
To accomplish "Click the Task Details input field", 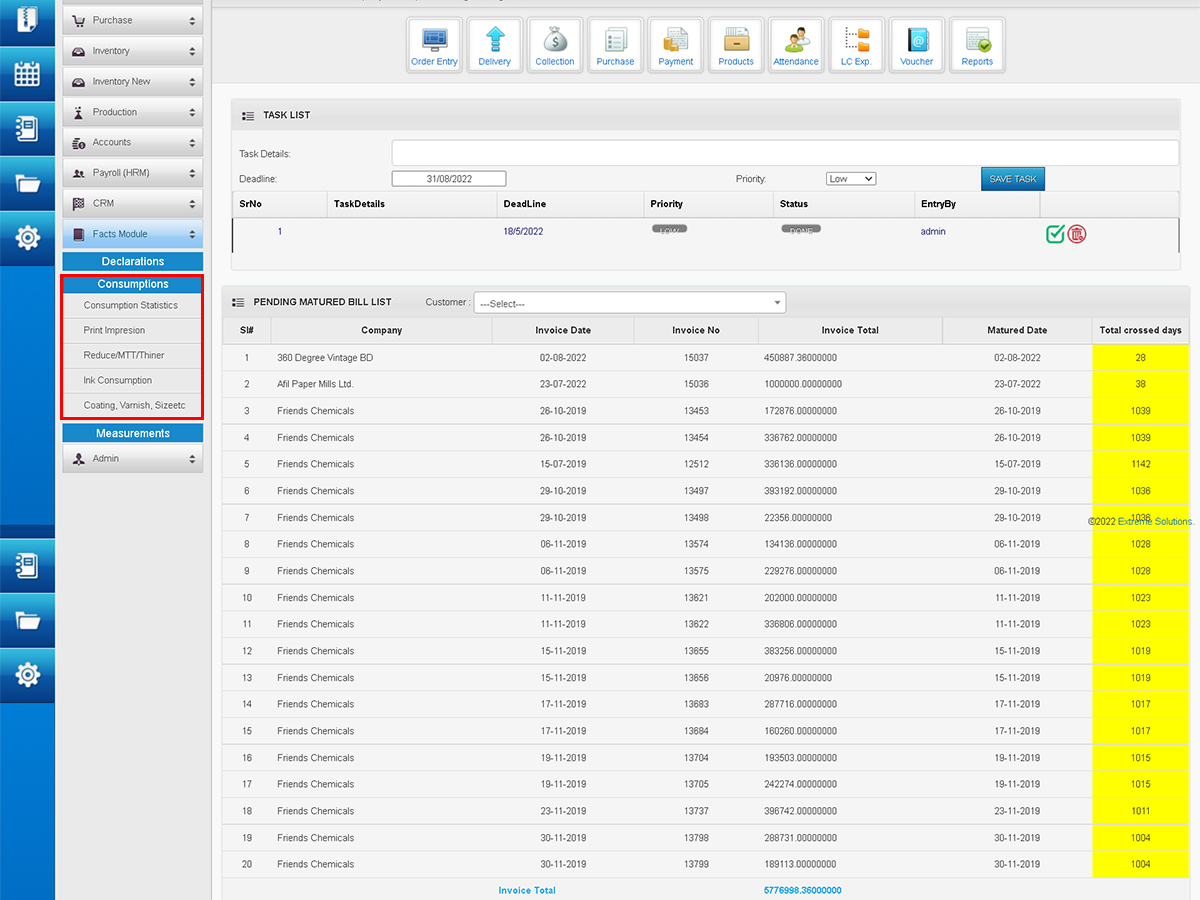I will (785, 153).
